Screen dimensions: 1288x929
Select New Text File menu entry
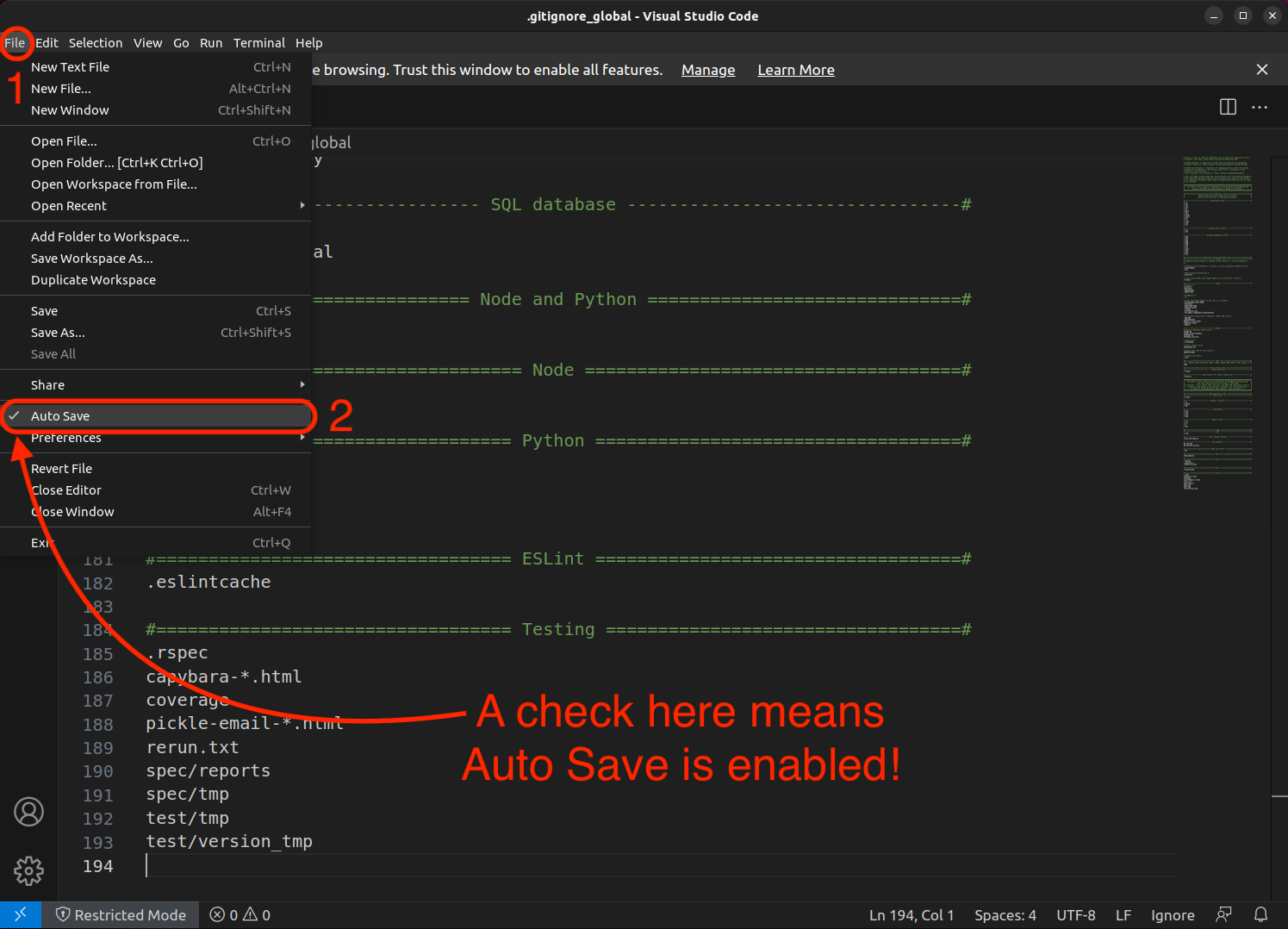71,67
